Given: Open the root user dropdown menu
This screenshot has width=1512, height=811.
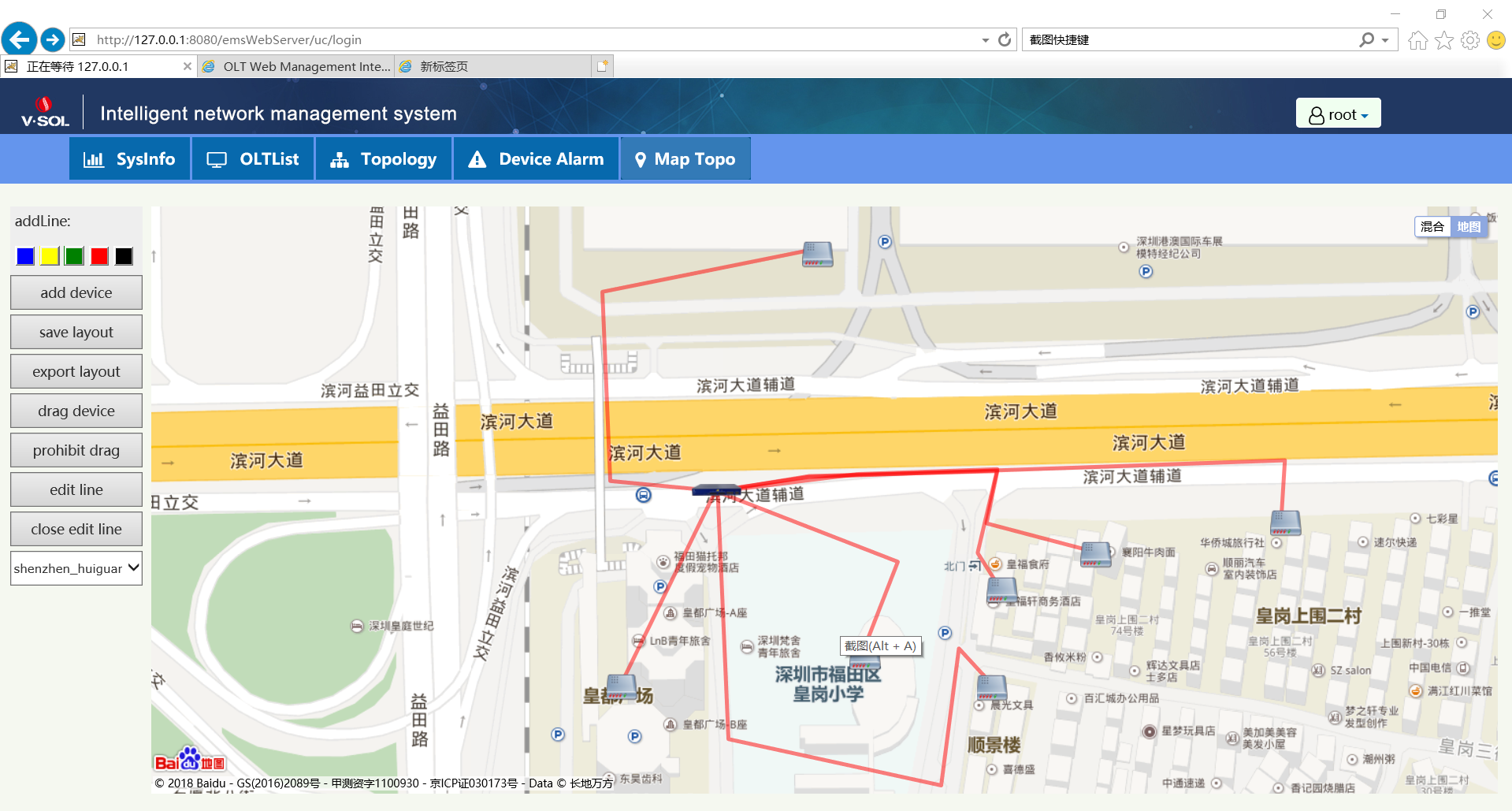Looking at the screenshot, I should click(1338, 114).
